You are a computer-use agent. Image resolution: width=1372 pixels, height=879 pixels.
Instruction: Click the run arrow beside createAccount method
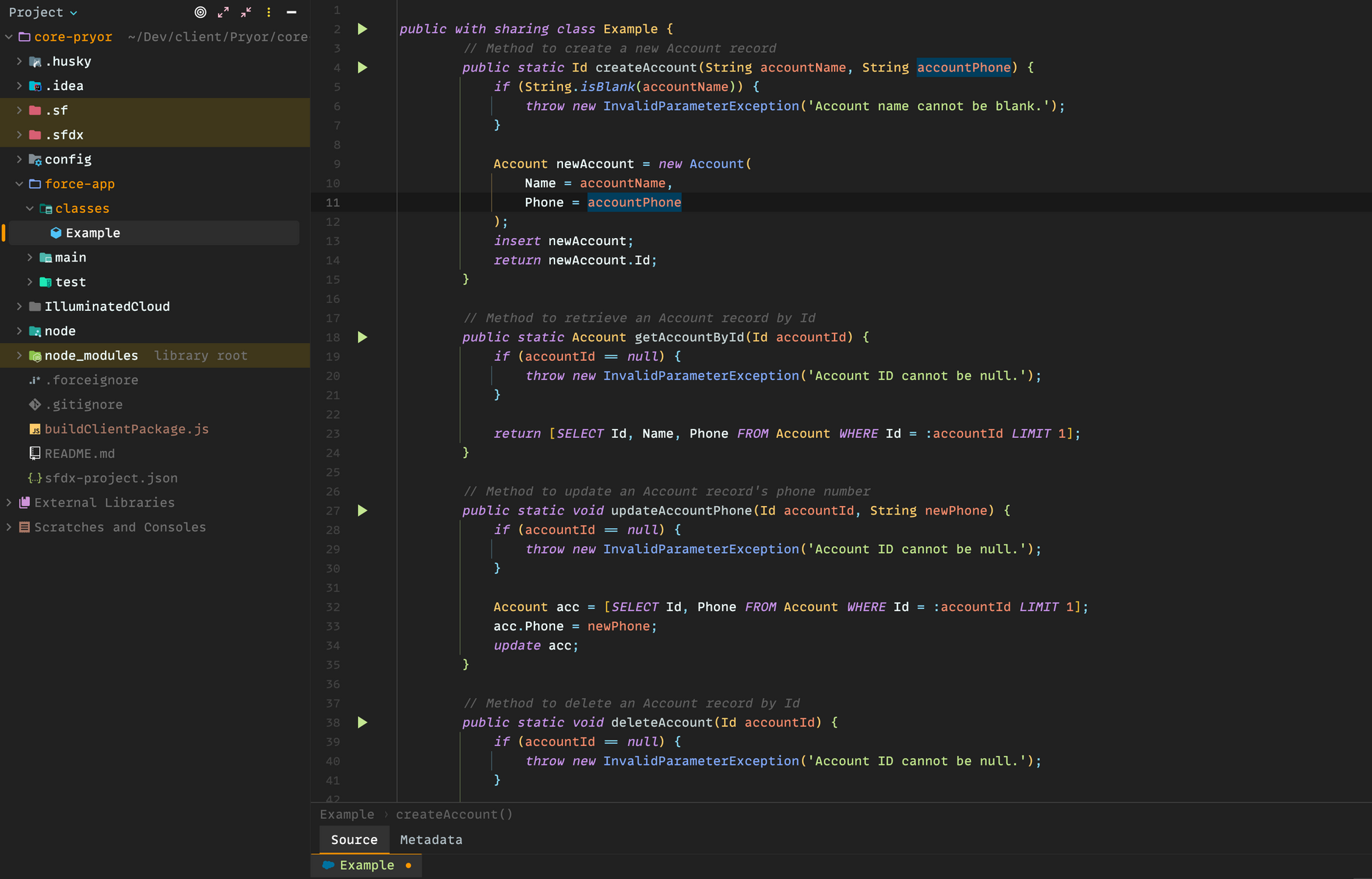[362, 67]
